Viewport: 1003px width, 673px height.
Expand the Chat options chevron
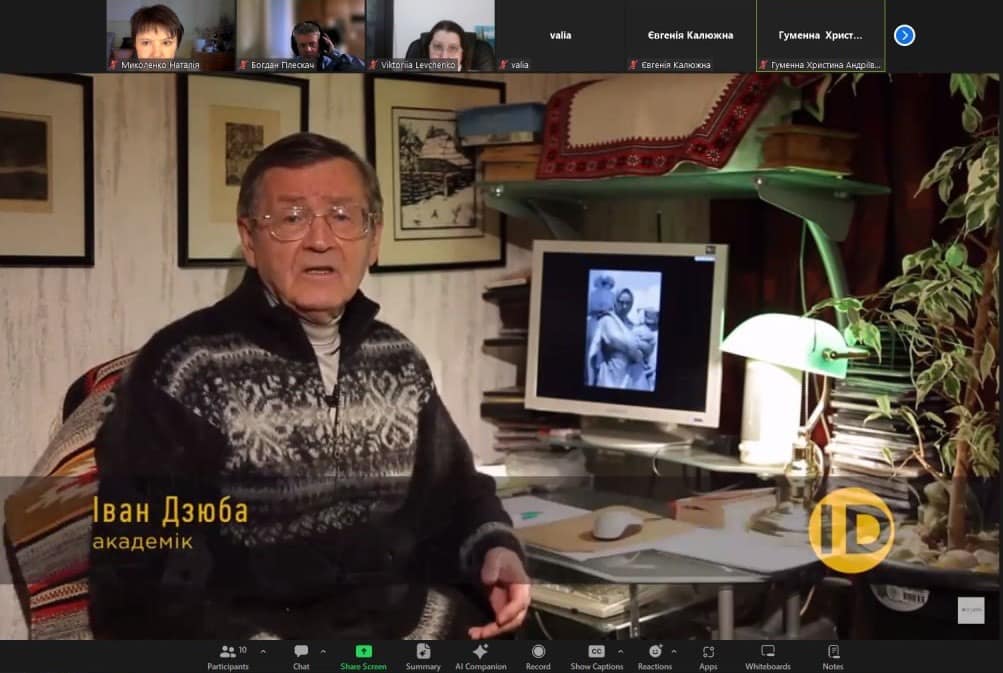323,650
